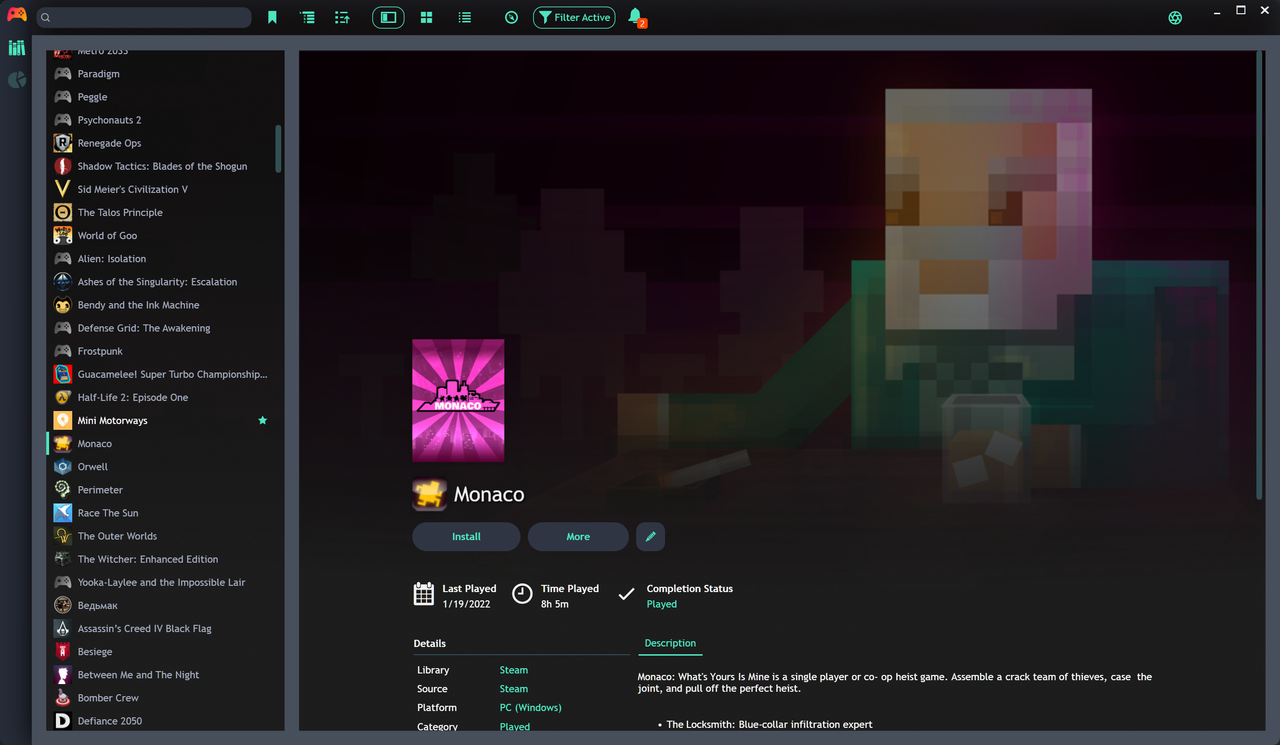Viewport: 1280px width, 745px height.
Task: Open the Playnite library view
Action: [x=16, y=47]
